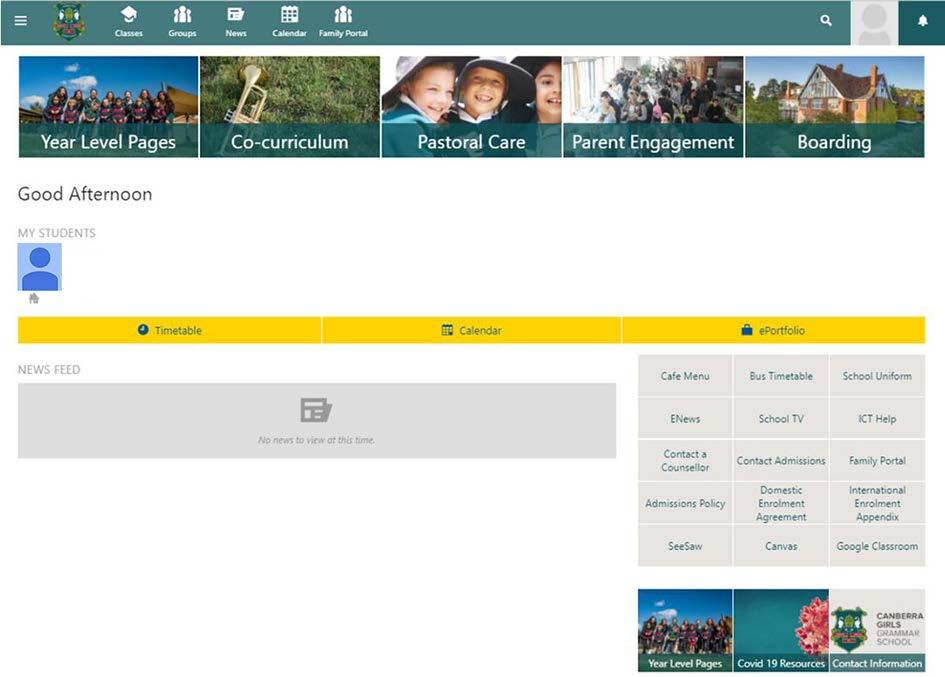Screen dimensions: 945x677
Task: Open the Co-curriculum banner tile
Action: coord(290,107)
